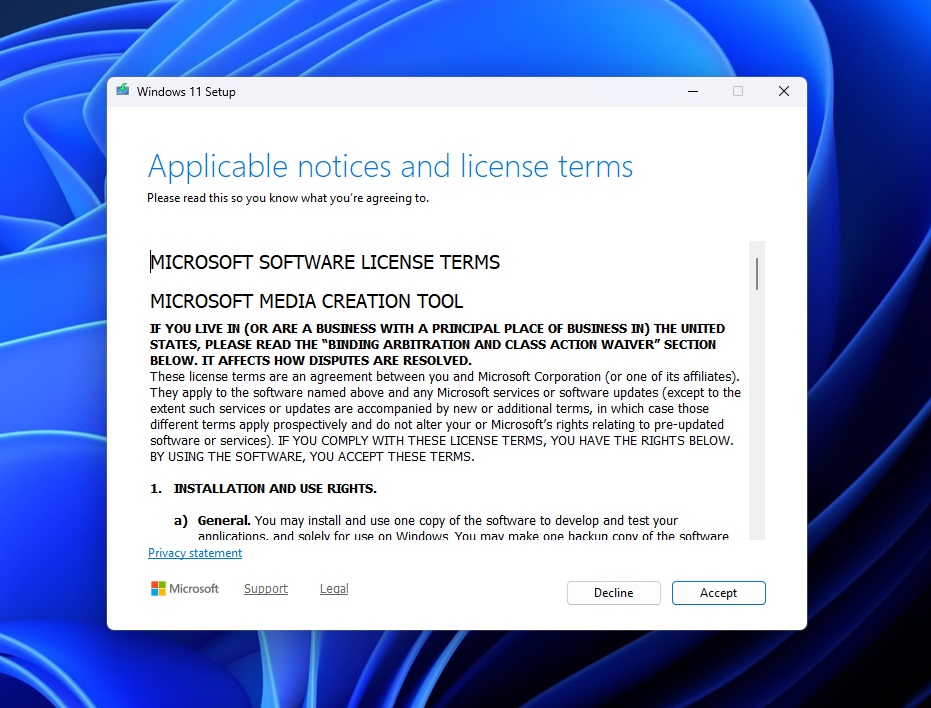The width and height of the screenshot is (931, 708).
Task: Click the MICROSOFT SOFTWARE LICENSE TERMS heading
Action: pos(325,263)
